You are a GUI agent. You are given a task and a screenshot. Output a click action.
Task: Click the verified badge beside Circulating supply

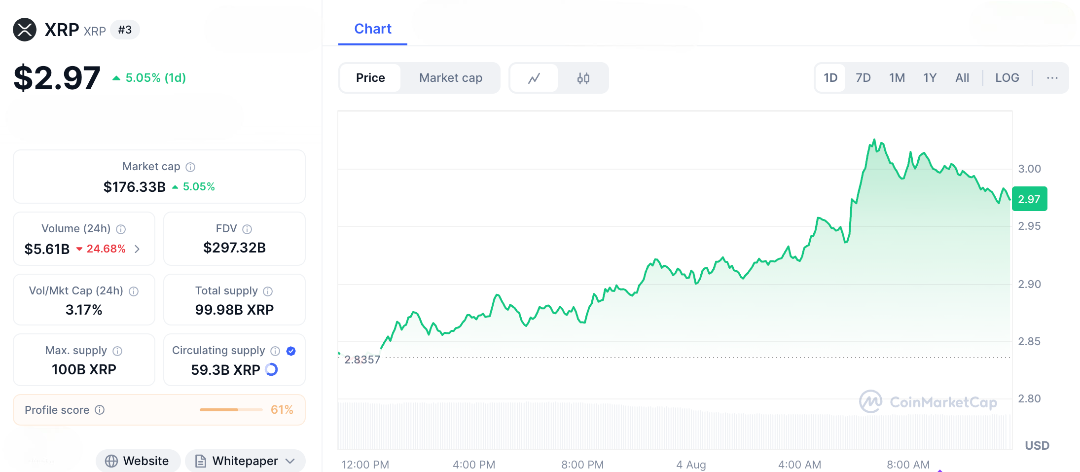pos(291,351)
